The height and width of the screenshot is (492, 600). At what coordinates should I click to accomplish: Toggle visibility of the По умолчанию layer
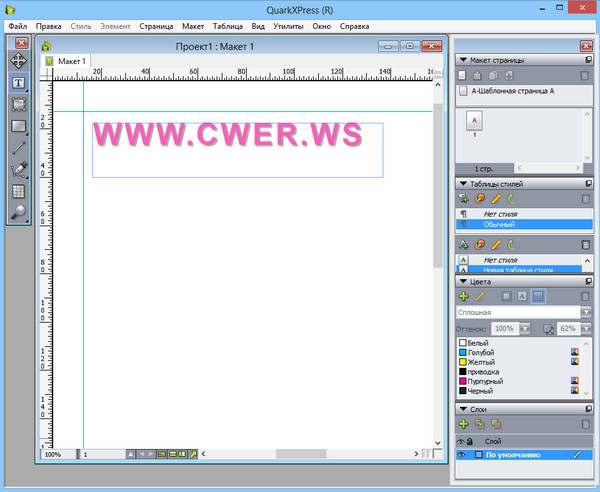coord(462,455)
